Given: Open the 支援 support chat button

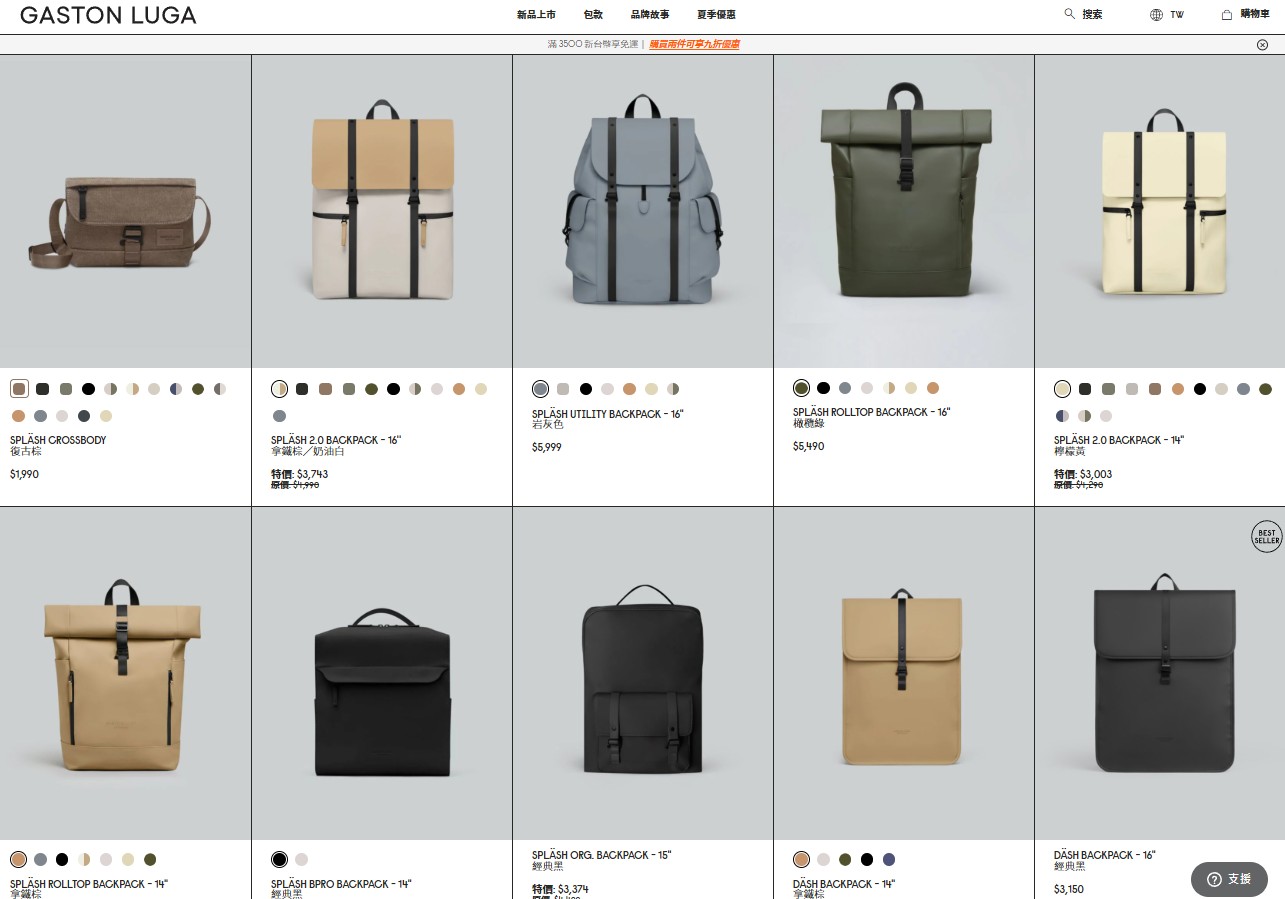Looking at the screenshot, I should pos(1229,879).
